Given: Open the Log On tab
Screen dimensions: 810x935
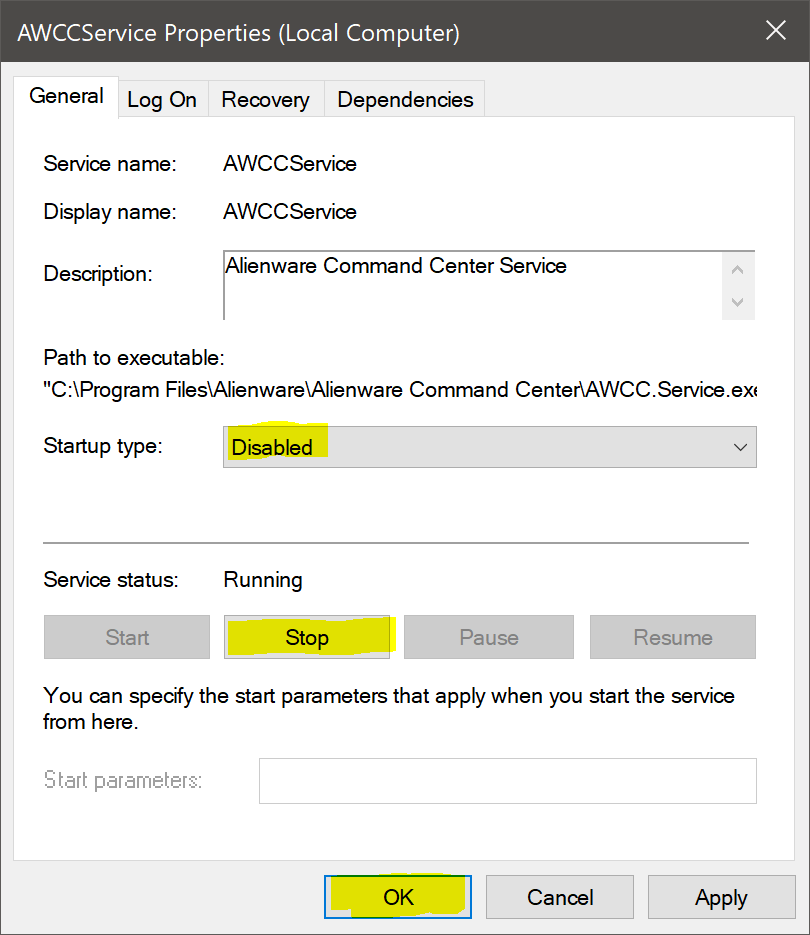Looking at the screenshot, I should click(162, 100).
